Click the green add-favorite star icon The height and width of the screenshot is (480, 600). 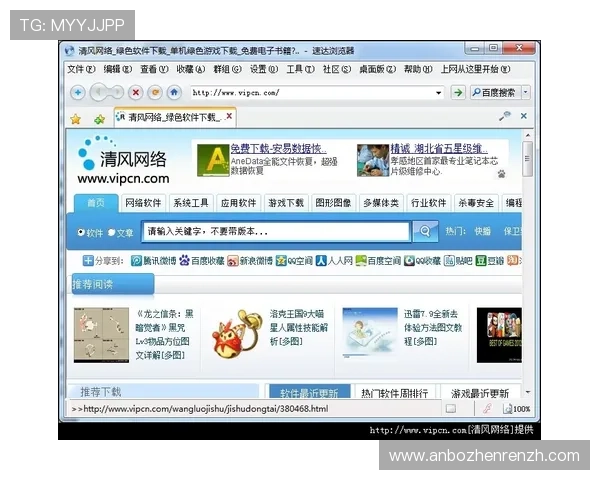pyautogui.click(x=99, y=119)
